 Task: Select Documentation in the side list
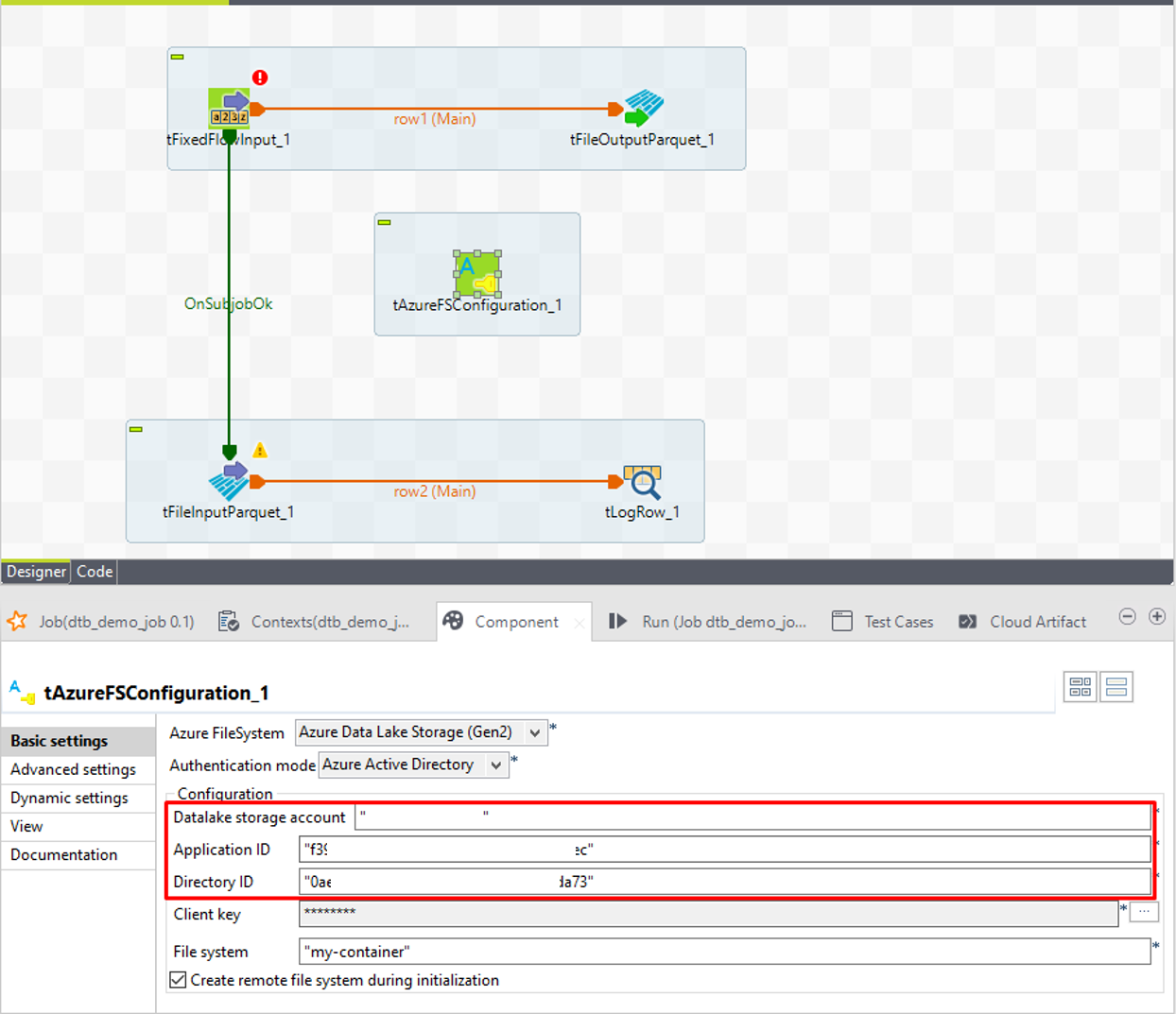tap(78, 854)
